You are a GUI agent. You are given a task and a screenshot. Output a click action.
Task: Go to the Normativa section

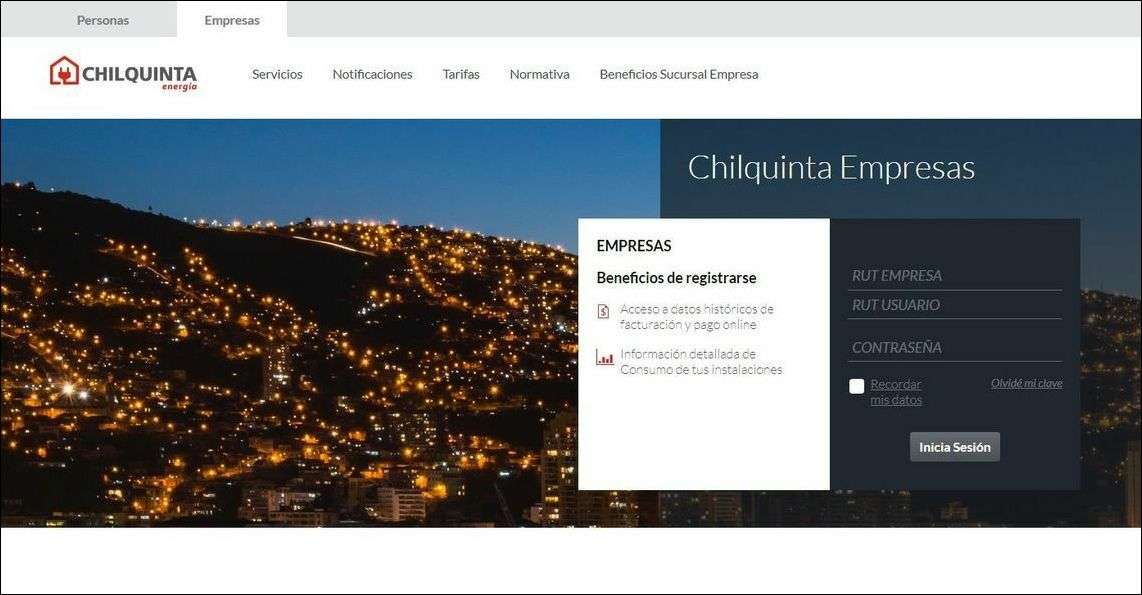[x=540, y=74]
